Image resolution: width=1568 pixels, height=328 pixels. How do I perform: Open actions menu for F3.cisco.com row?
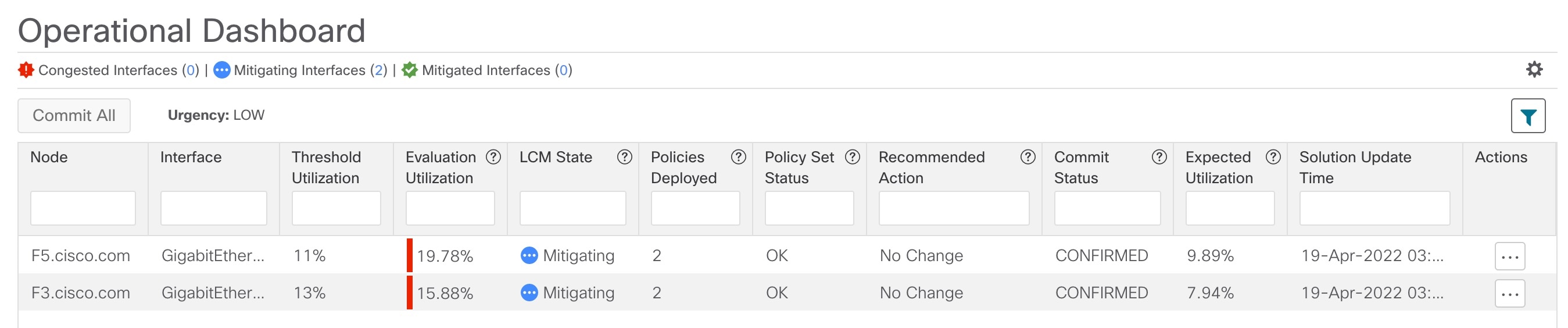pos(1509,293)
